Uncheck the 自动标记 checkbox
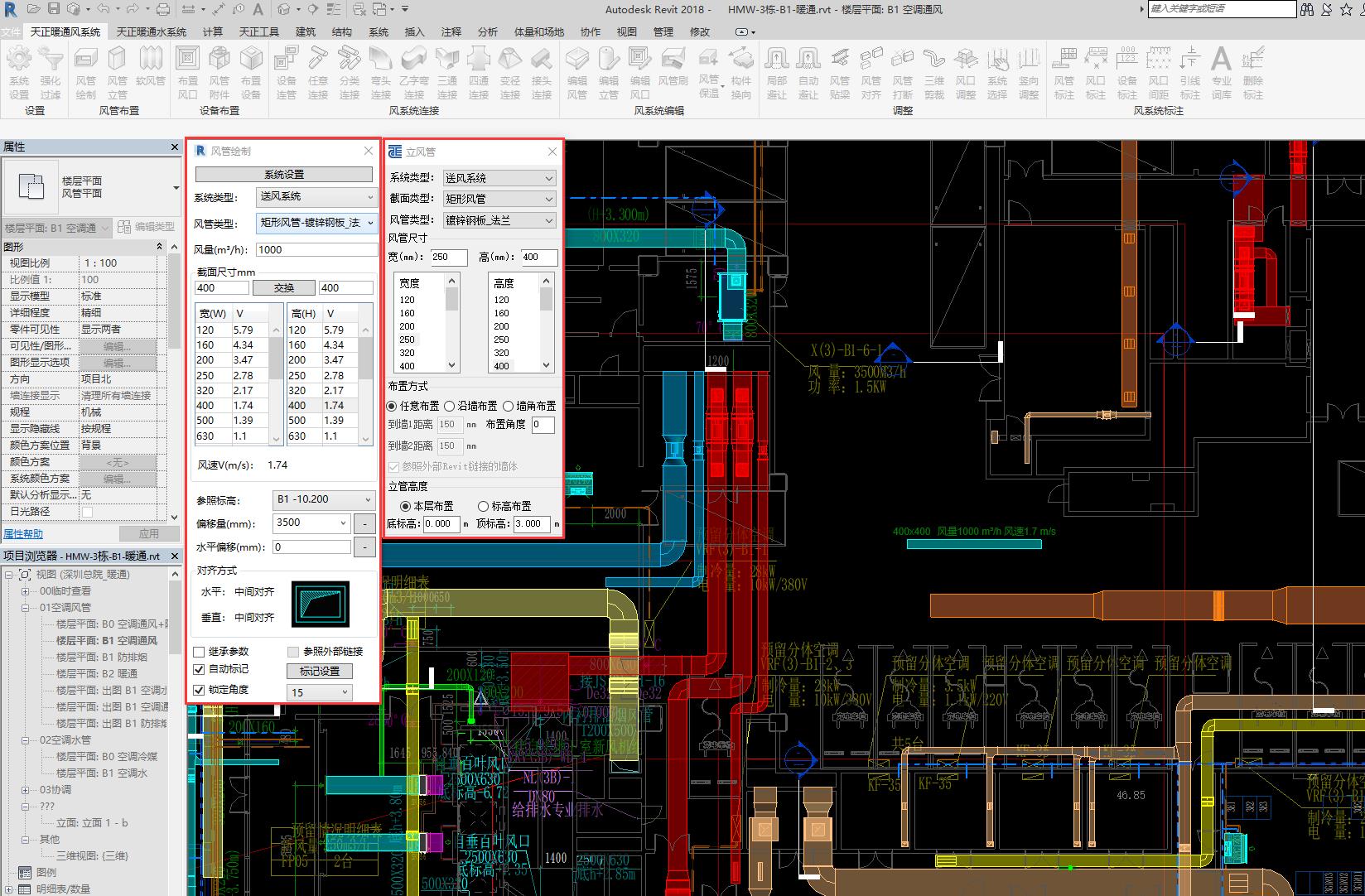This screenshot has height=896, width=1365. tap(199, 669)
